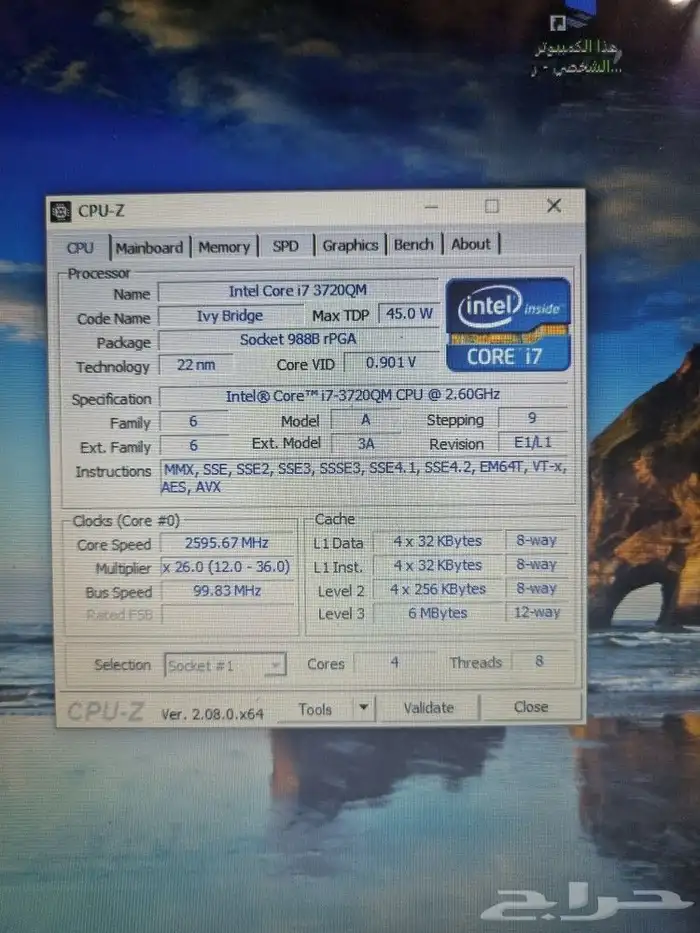Click the Stepping value 9
Viewport: 700px width, 933px height.
point(532,418)
